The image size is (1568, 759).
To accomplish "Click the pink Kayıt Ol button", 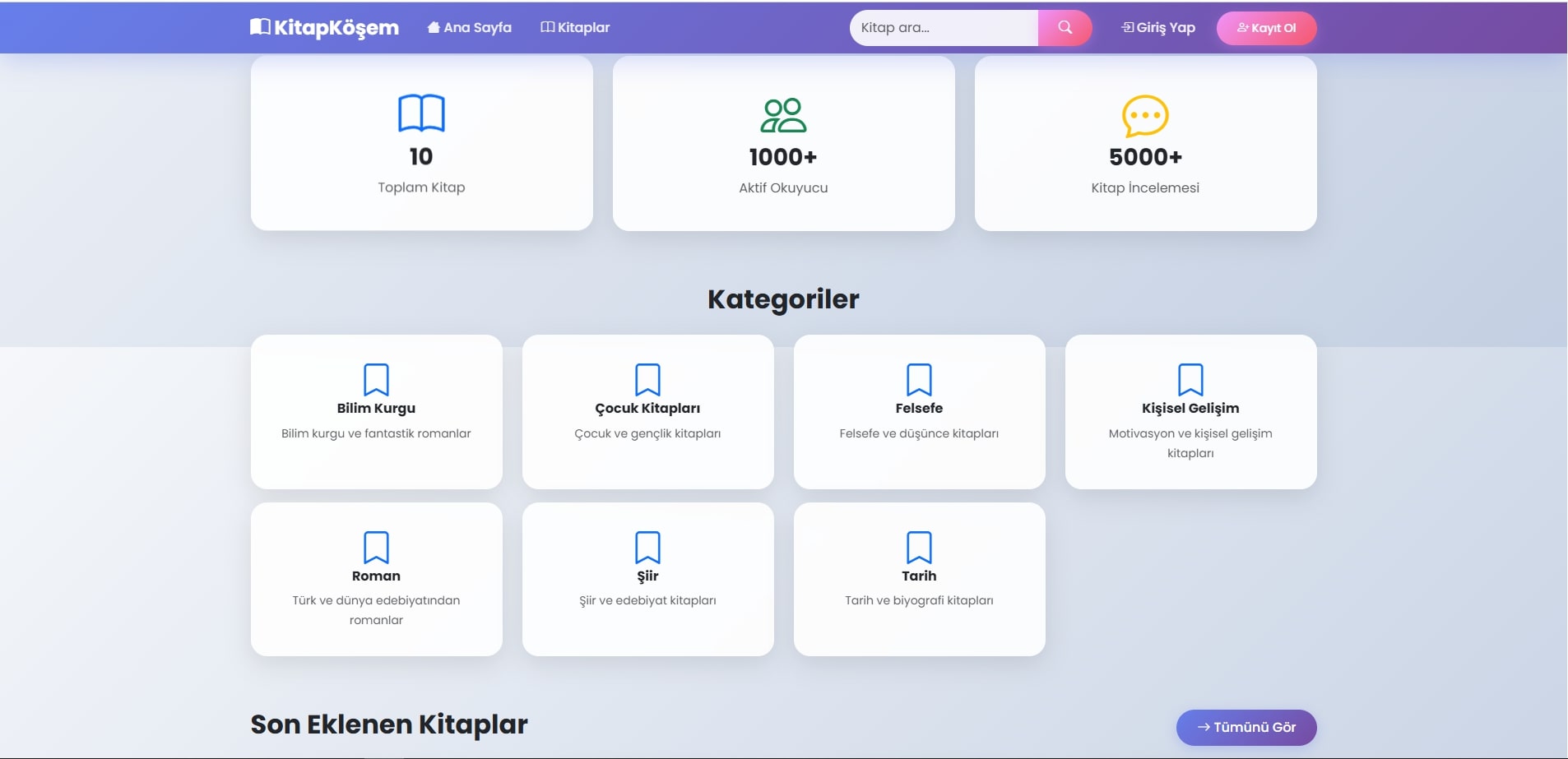I will pos(1267,27).
